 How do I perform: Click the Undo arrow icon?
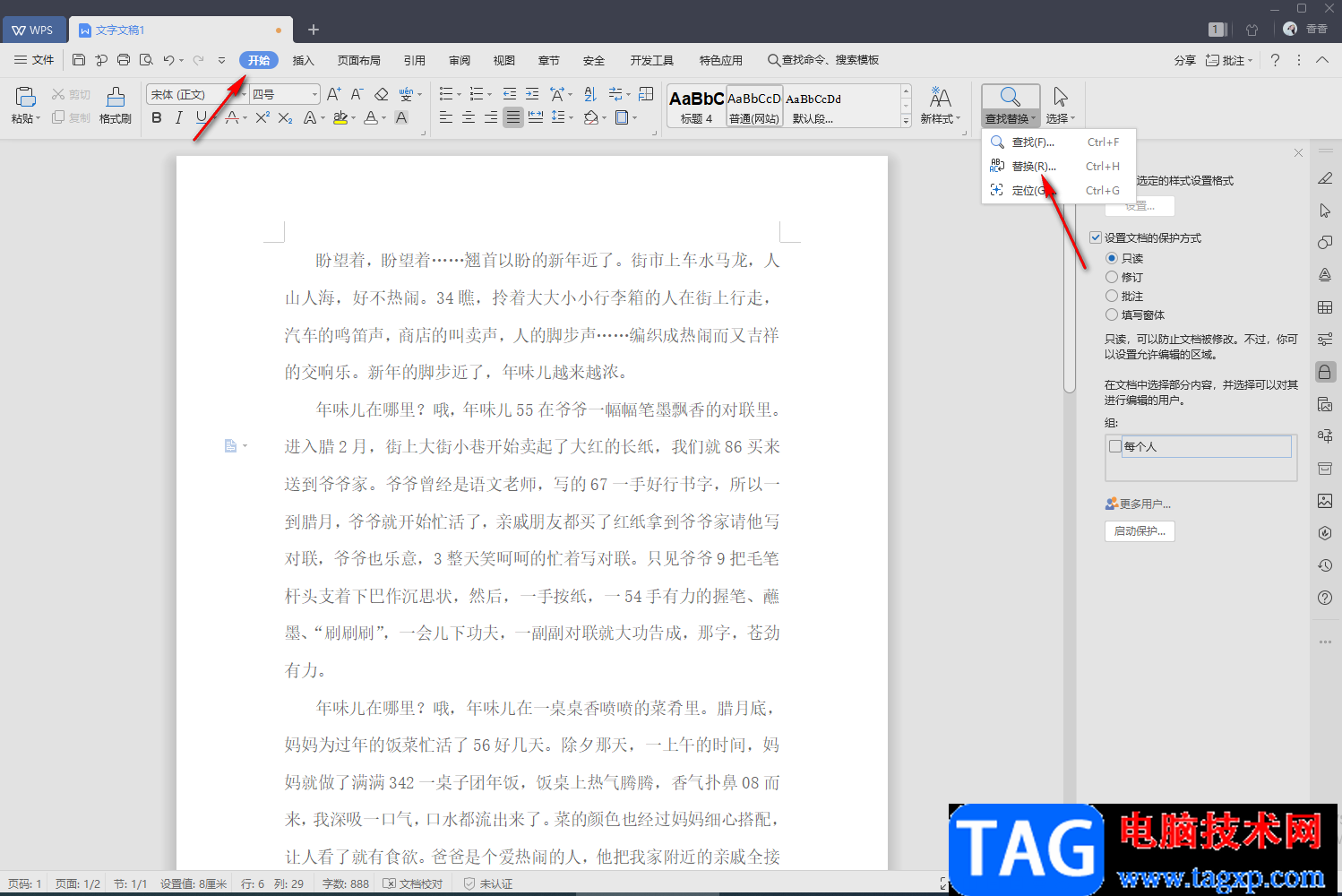[168, 60]
